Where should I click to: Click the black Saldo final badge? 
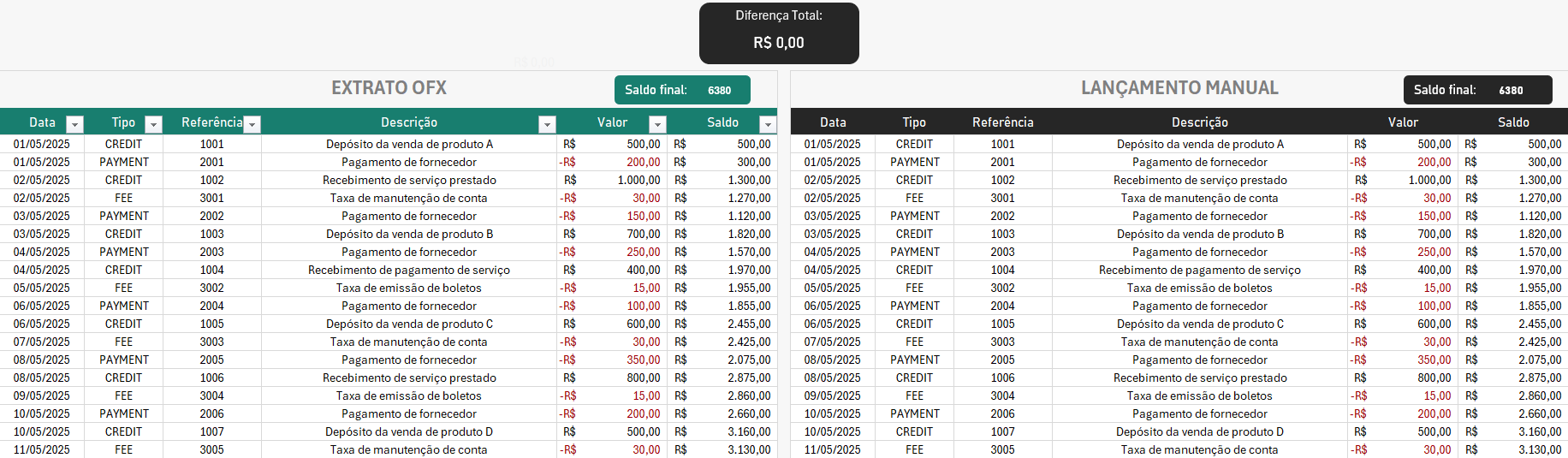click(x=1477, y=90)
